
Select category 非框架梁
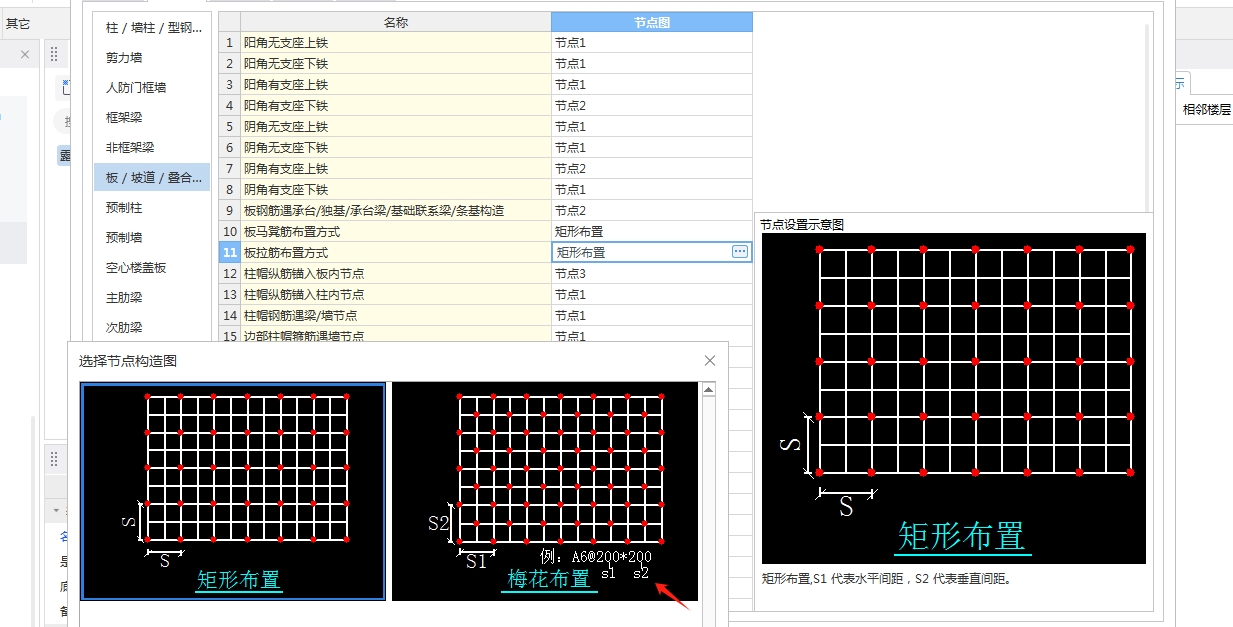153,148
